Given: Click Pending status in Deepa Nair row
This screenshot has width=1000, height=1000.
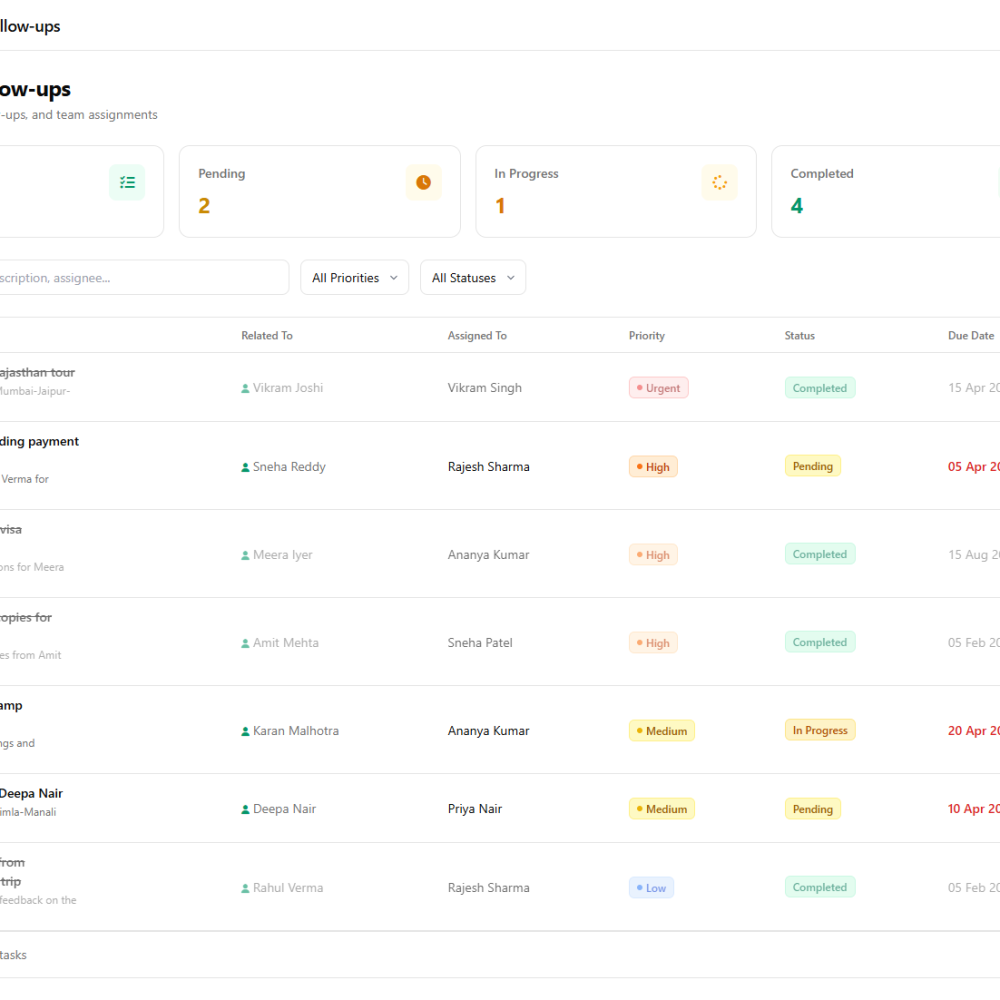Looking at the screenshot, I should (813, 809).
